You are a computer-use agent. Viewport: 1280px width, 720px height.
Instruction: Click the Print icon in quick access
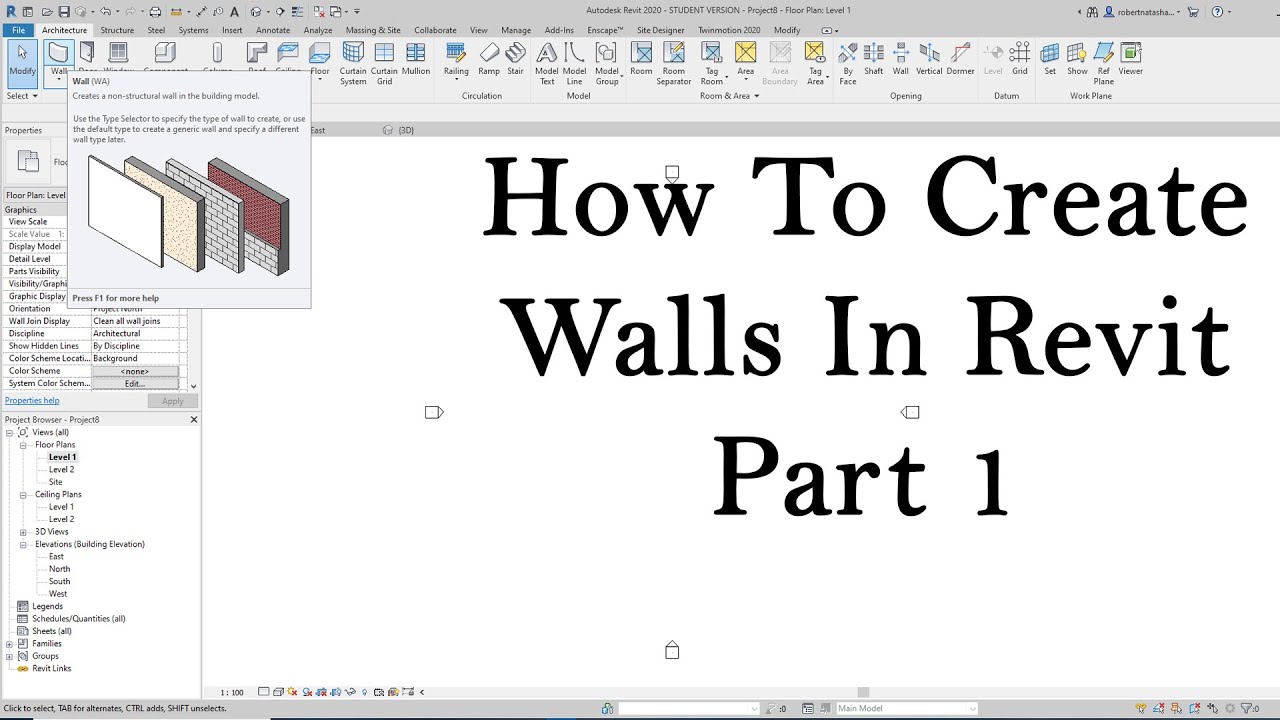tap(155, 12)
